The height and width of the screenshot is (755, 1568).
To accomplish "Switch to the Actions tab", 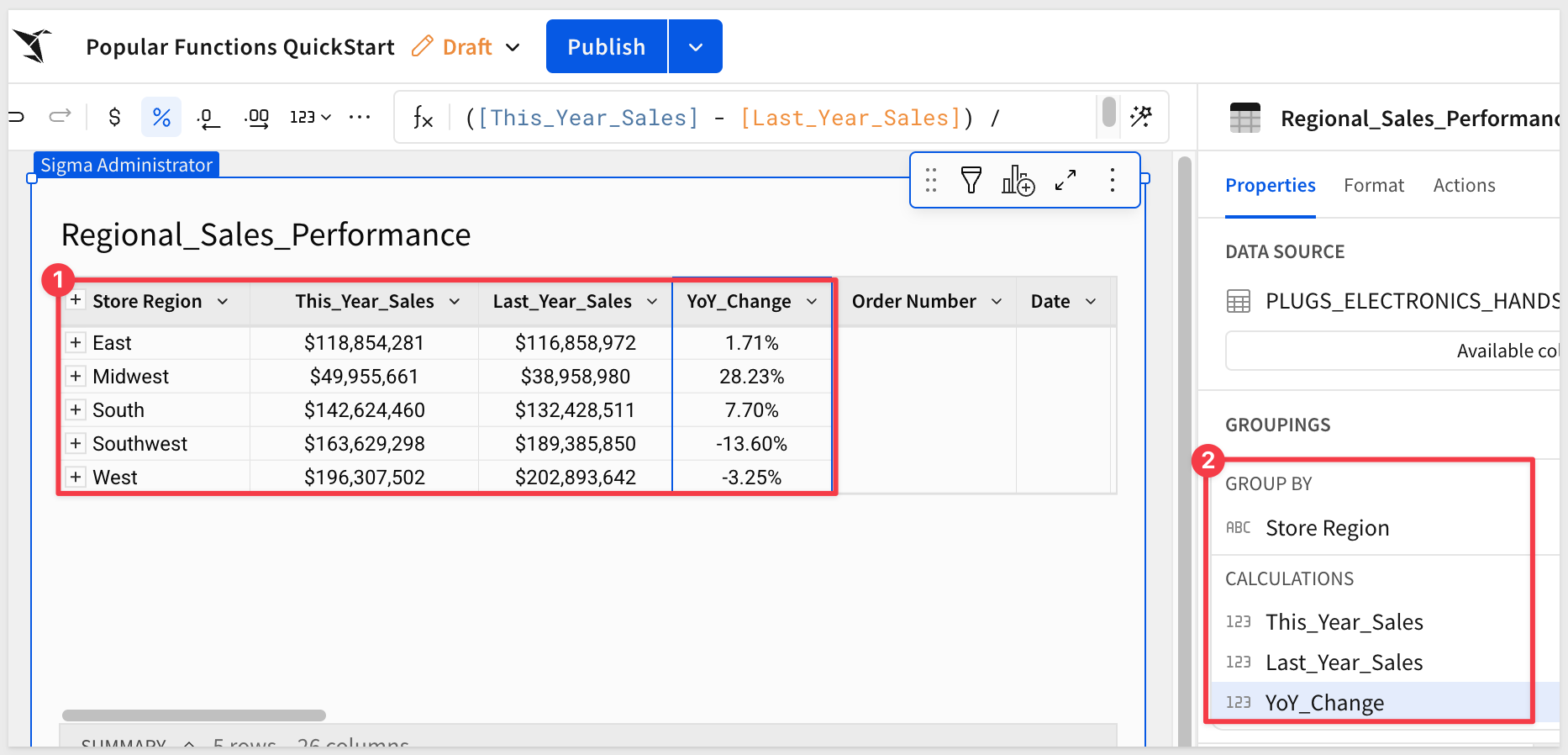I will pyautogui.click(x=1464, y=185).
